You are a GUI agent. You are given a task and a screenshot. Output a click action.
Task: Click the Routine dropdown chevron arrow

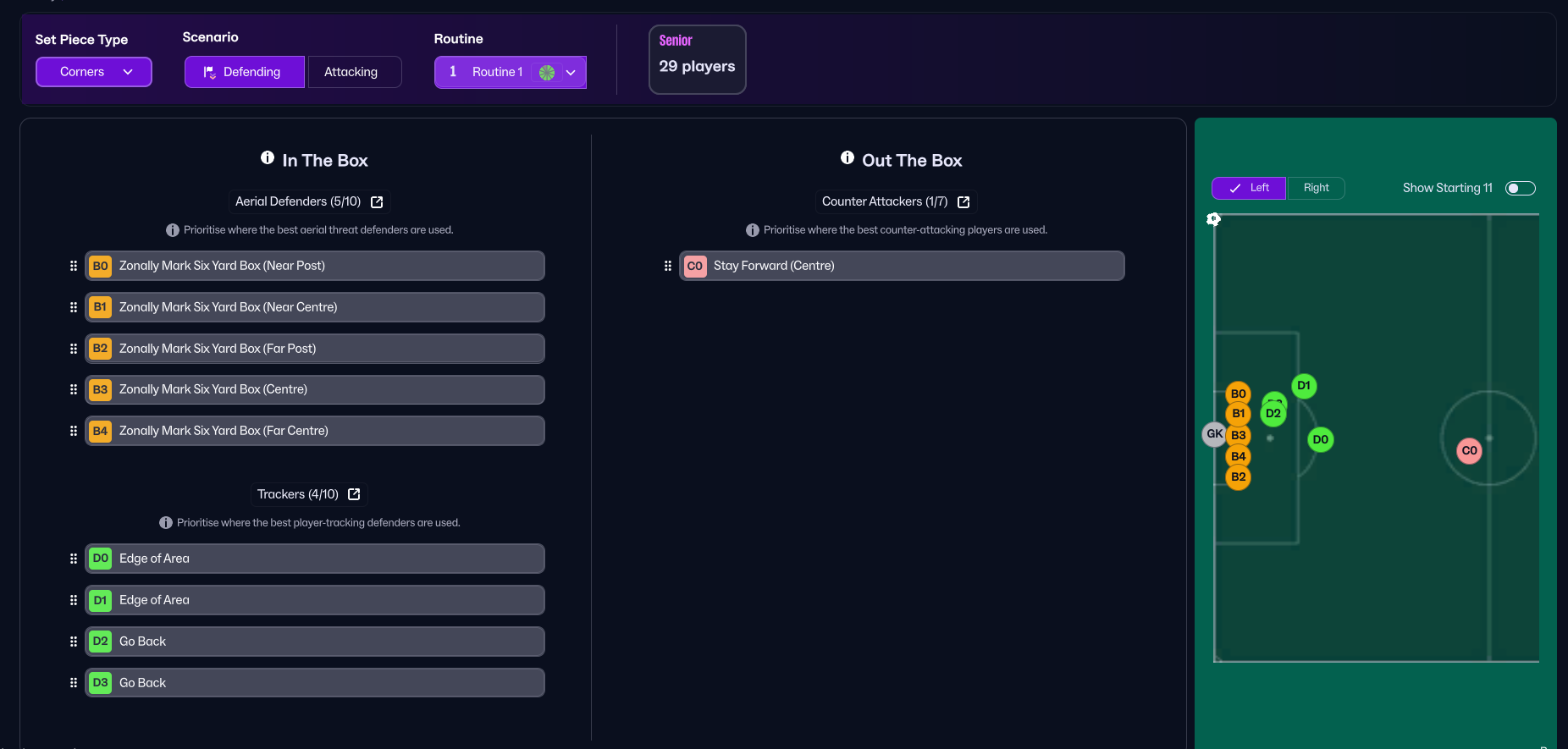coord(571,73)
